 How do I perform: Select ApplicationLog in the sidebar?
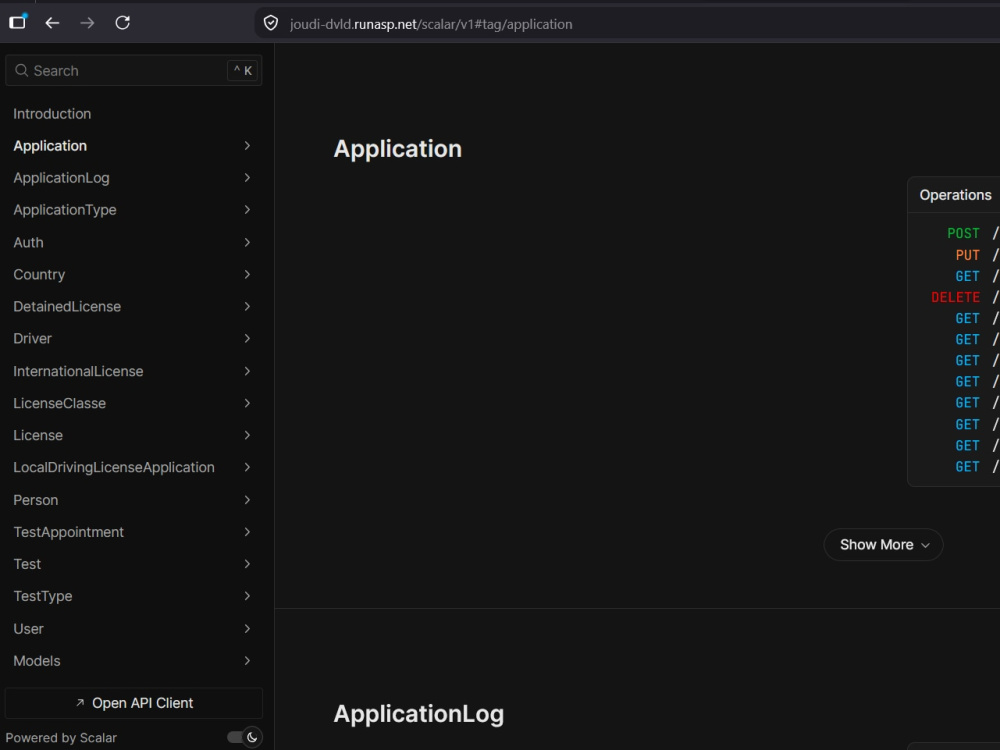click(61, 178)
